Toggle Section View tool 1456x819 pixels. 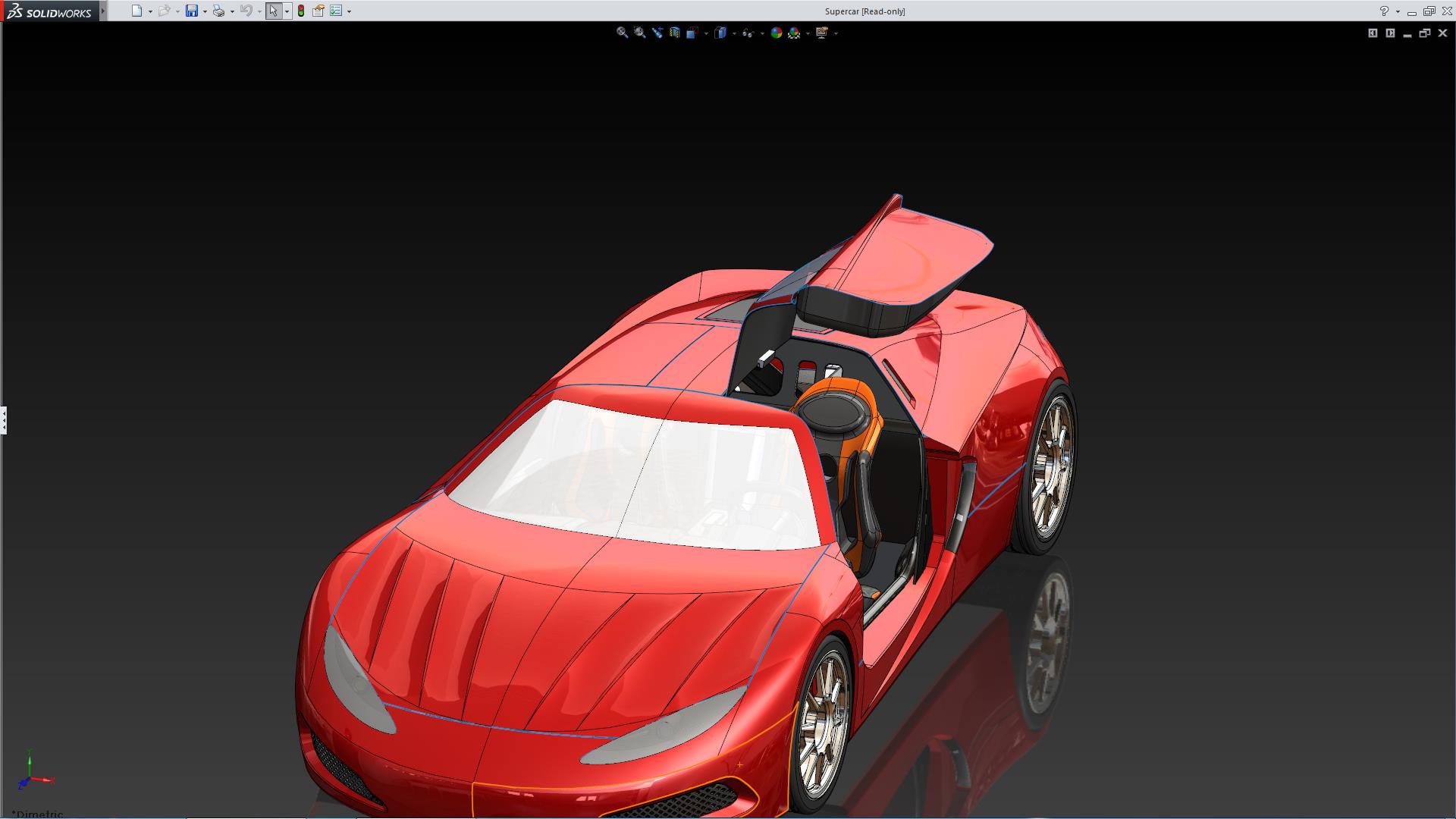(674, 33)
